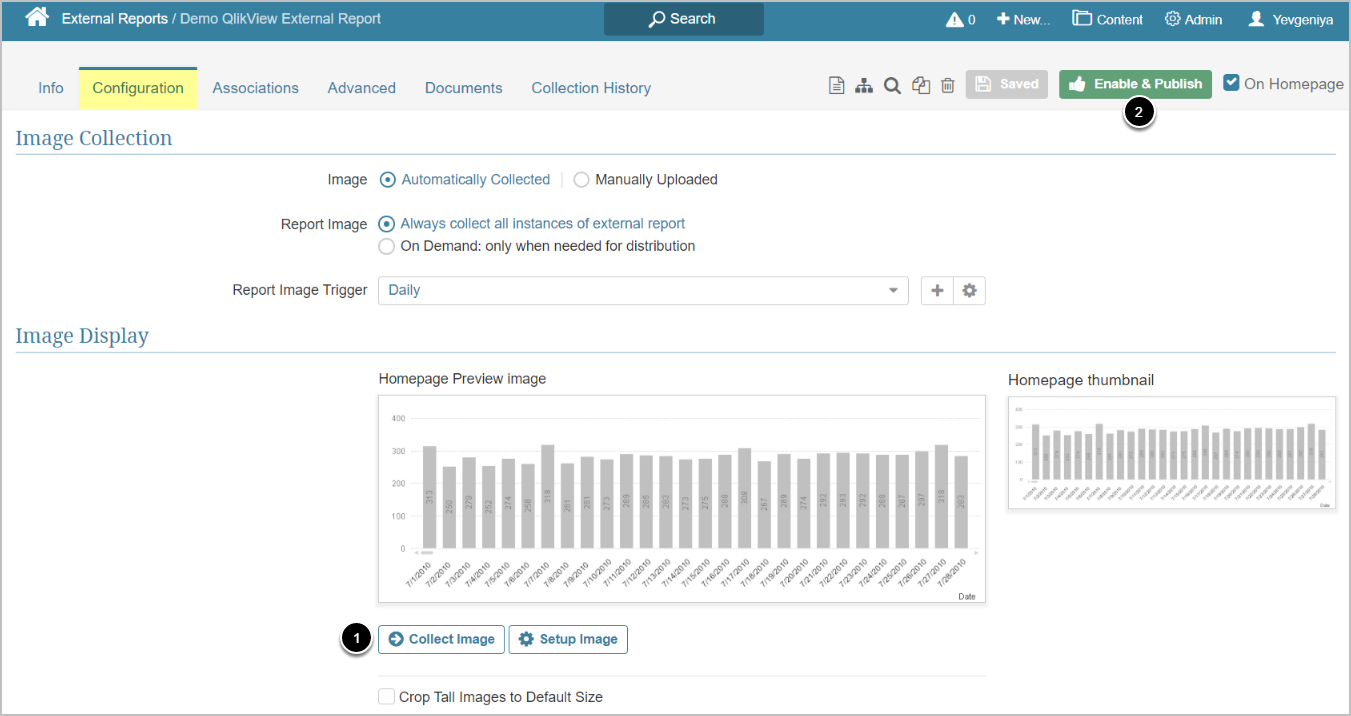Open the alerts warning triangle indicator
This screenshot has height=716, width=1351.
pyautogui.click(x=955, y=19)
